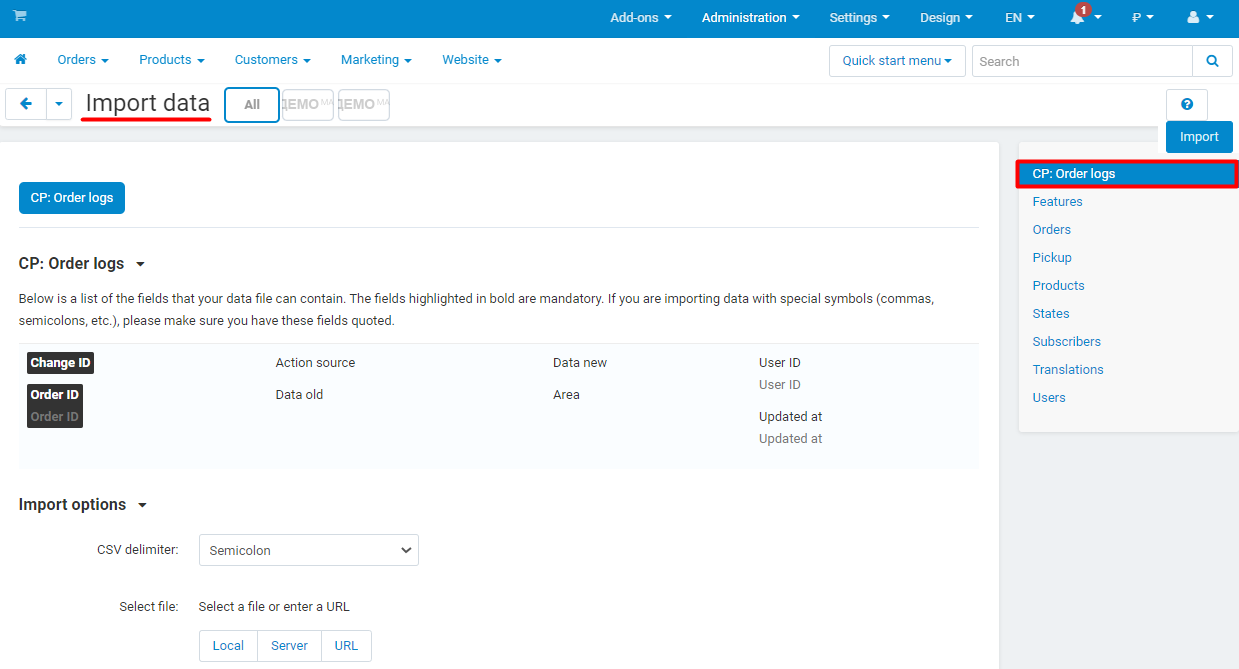This screenshot has width=1239, height=669.
Task: Select the All storefronts tab
Action: (252, 105)
